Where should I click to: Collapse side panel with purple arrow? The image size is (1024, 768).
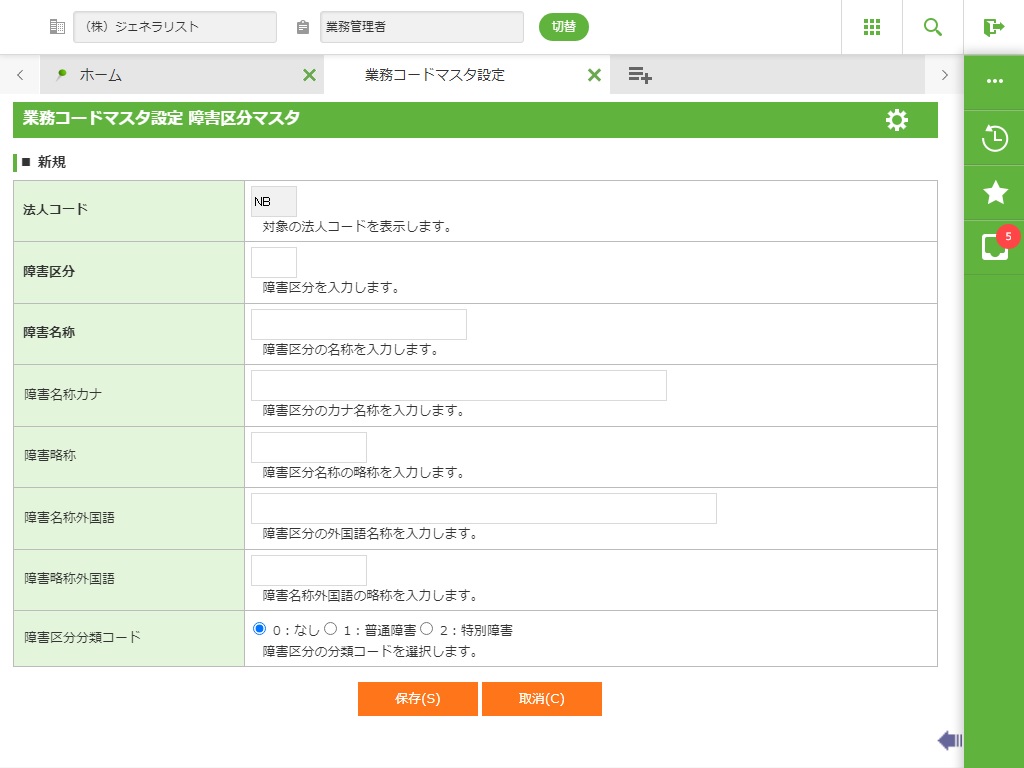point(949,740)
